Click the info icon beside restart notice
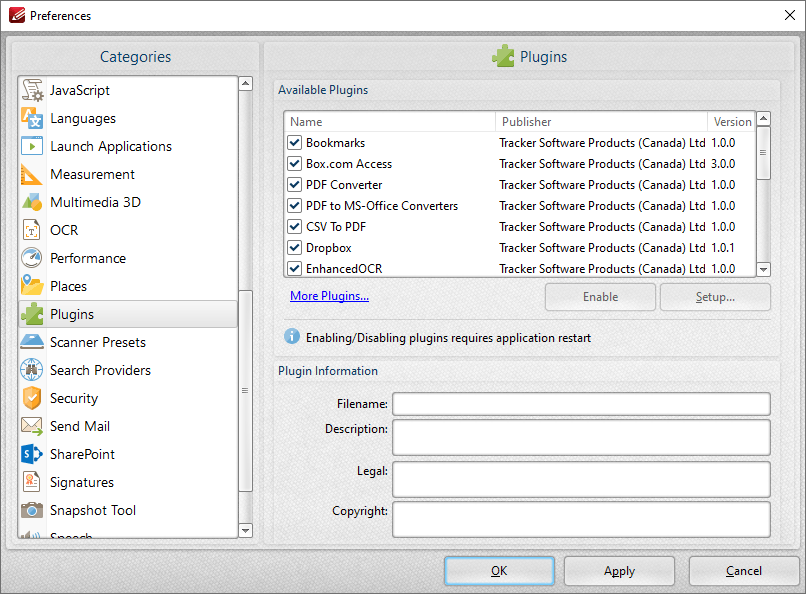The height and width of the screenshot is (594, 806). (x=292, y=337)
